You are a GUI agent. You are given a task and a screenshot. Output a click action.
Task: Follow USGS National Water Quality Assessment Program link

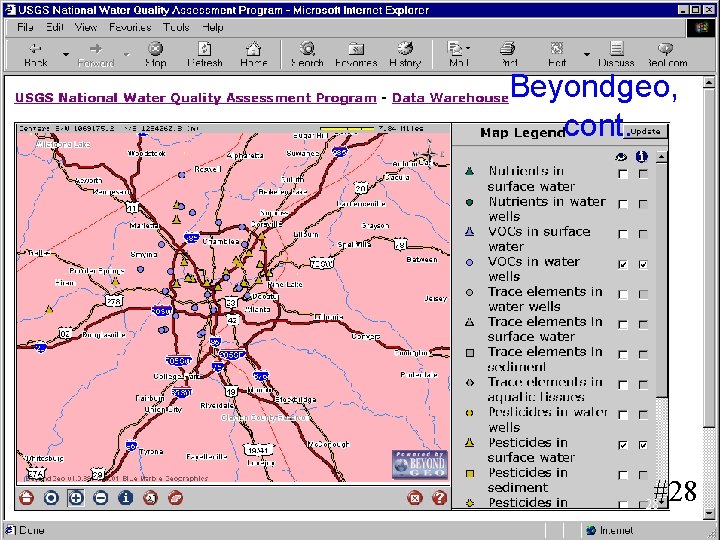[195, 98]
